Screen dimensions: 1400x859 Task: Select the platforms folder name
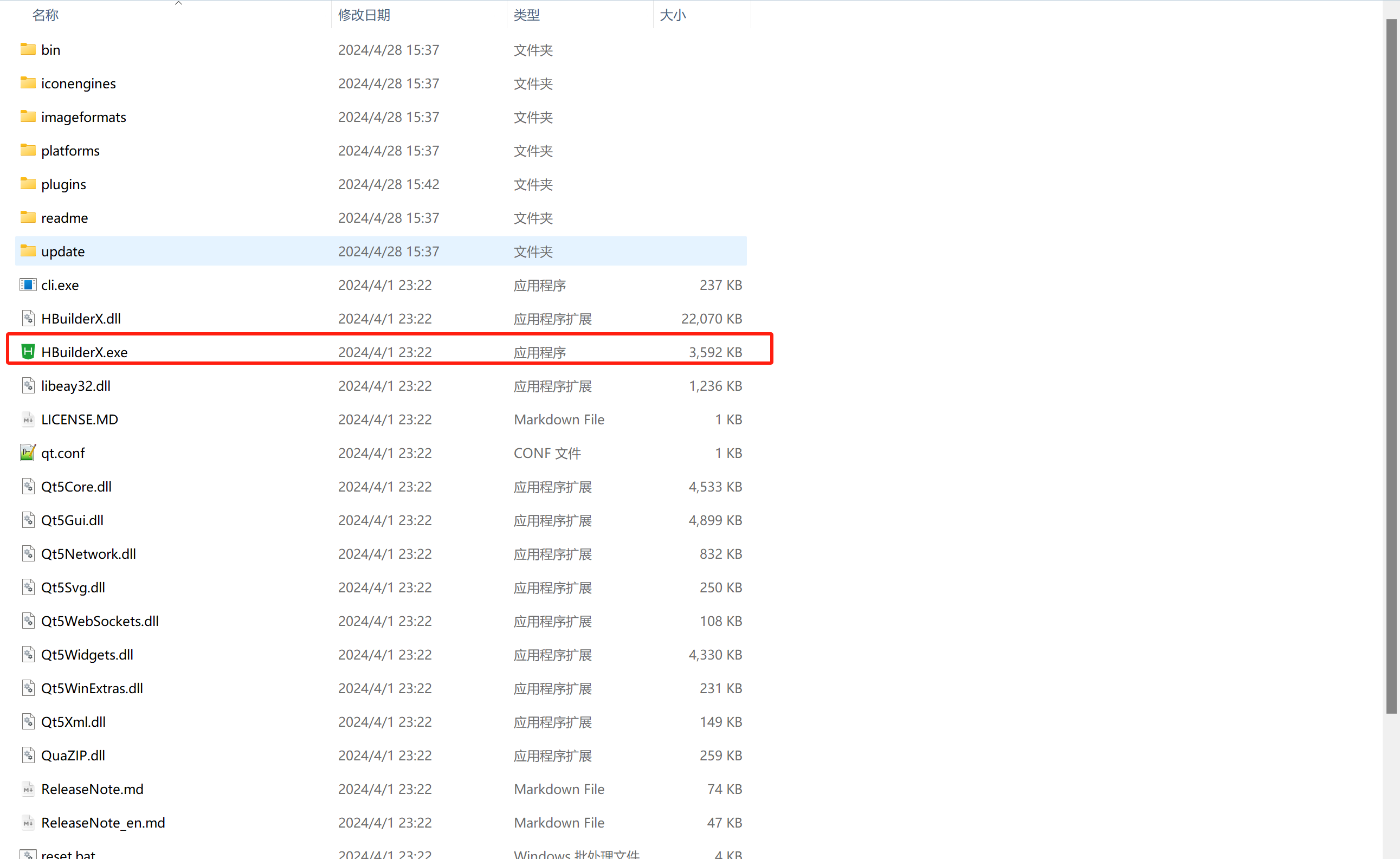point(70,151)
